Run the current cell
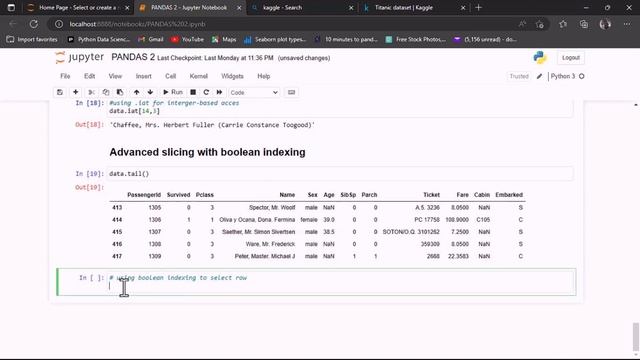640x360 pixels. click(x=173, y=92)
